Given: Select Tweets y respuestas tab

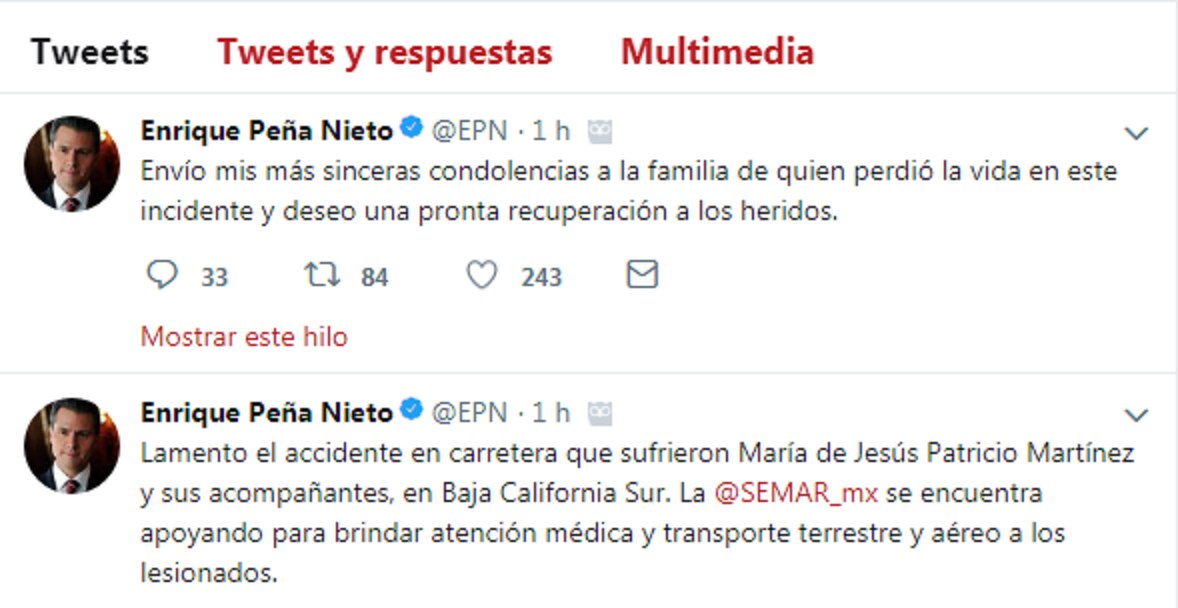Looking at the screenshot, I should click(386, 50).
